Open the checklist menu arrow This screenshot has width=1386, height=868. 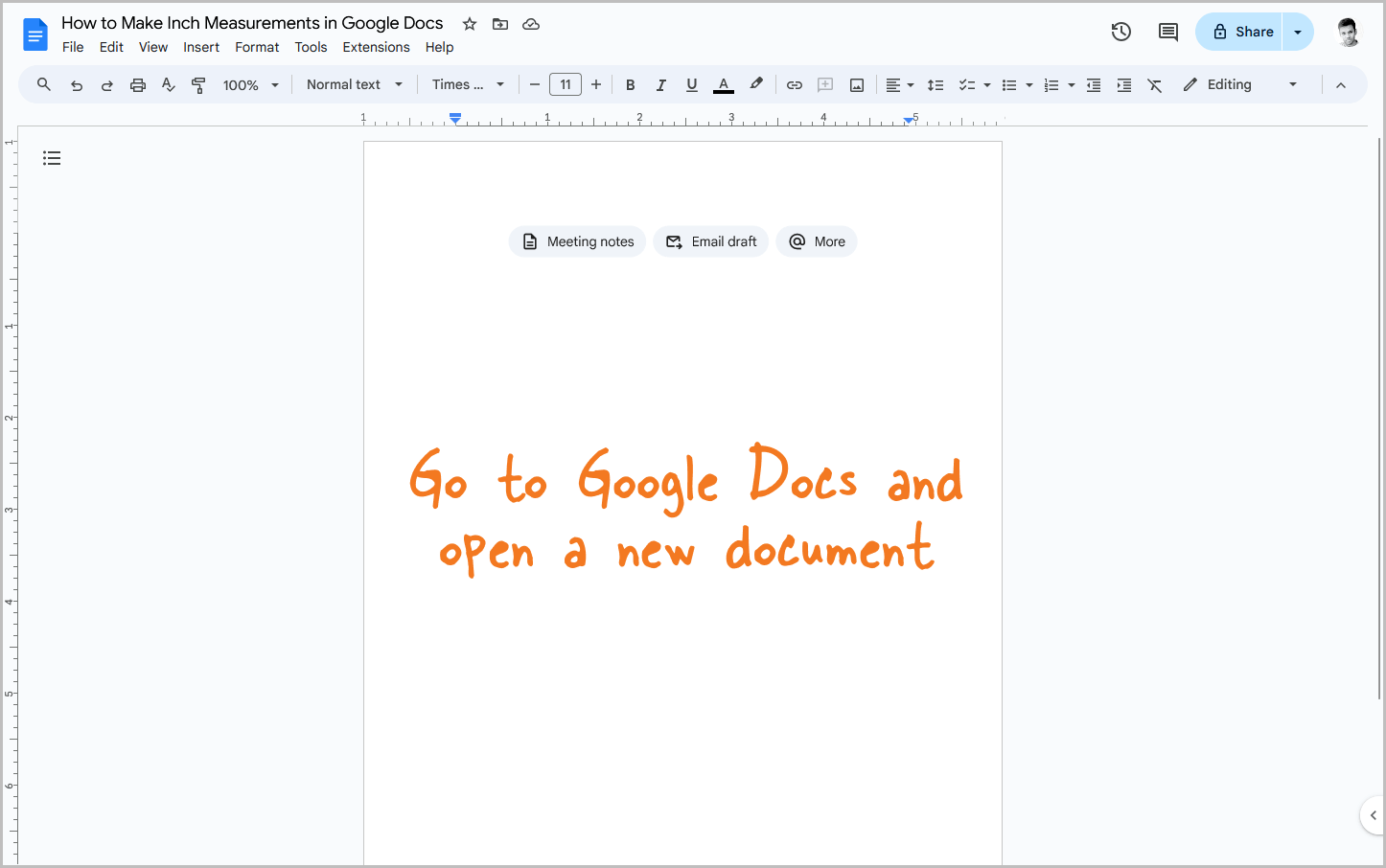click(x=987, y=85)
